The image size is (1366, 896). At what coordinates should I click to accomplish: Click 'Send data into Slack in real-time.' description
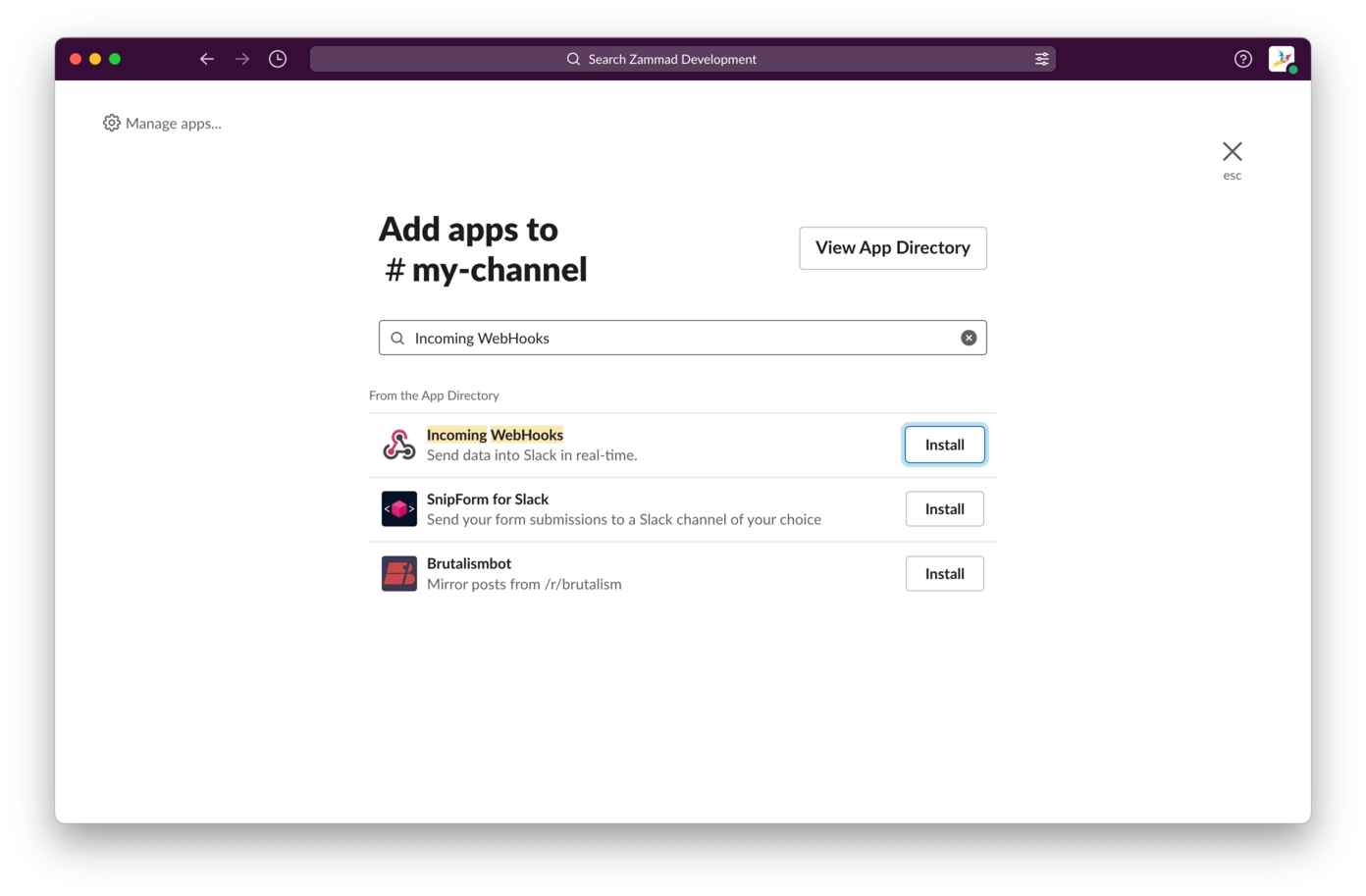click(x=532, y=455)
